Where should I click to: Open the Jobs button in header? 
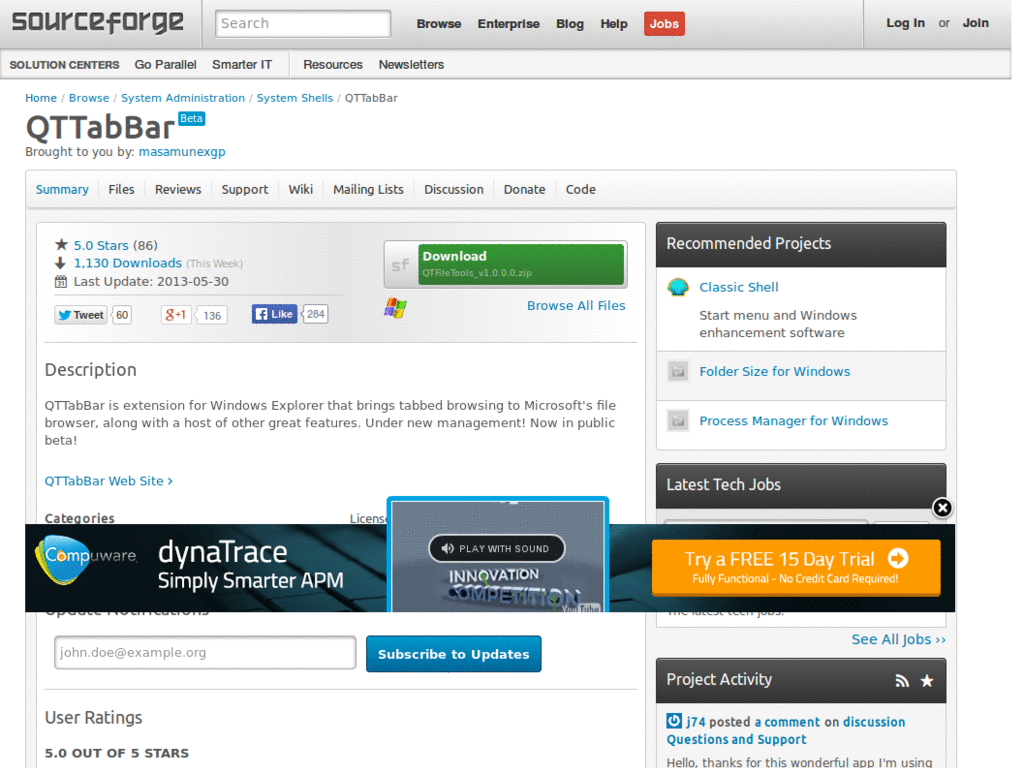(664, 24)
